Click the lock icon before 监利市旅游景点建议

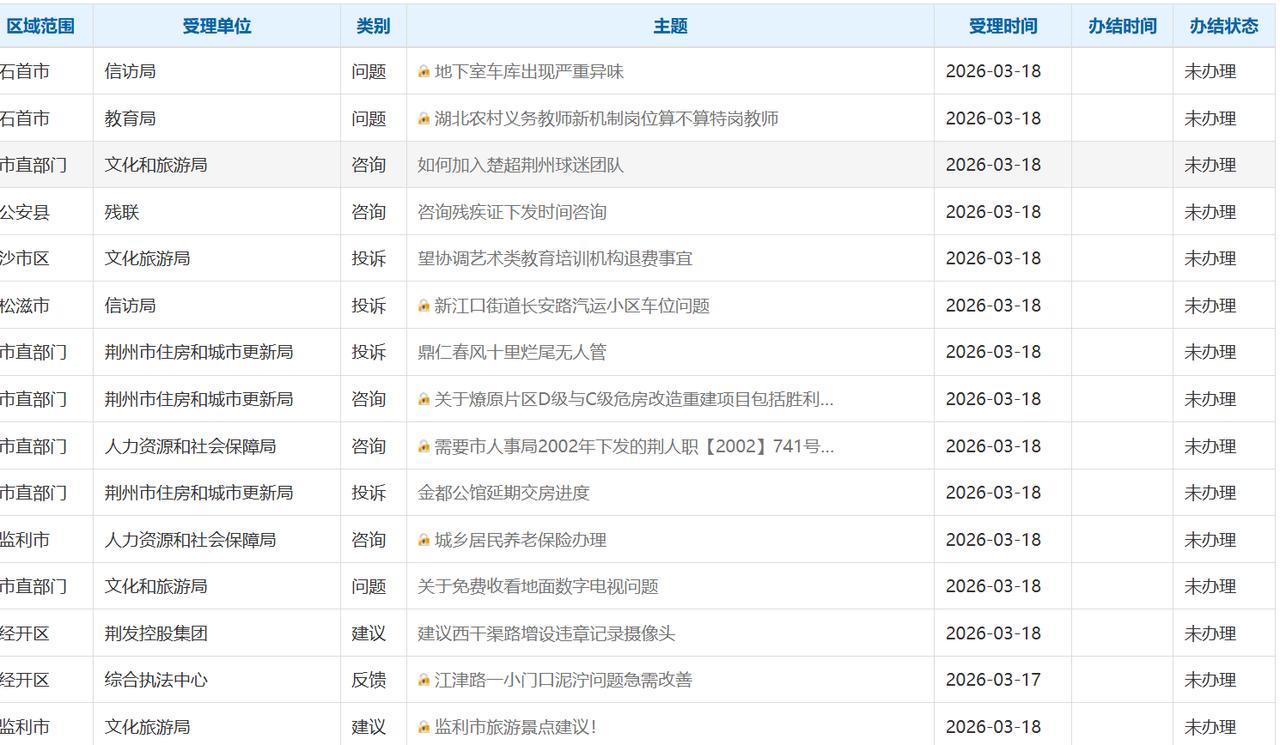(x=423, y=726)
